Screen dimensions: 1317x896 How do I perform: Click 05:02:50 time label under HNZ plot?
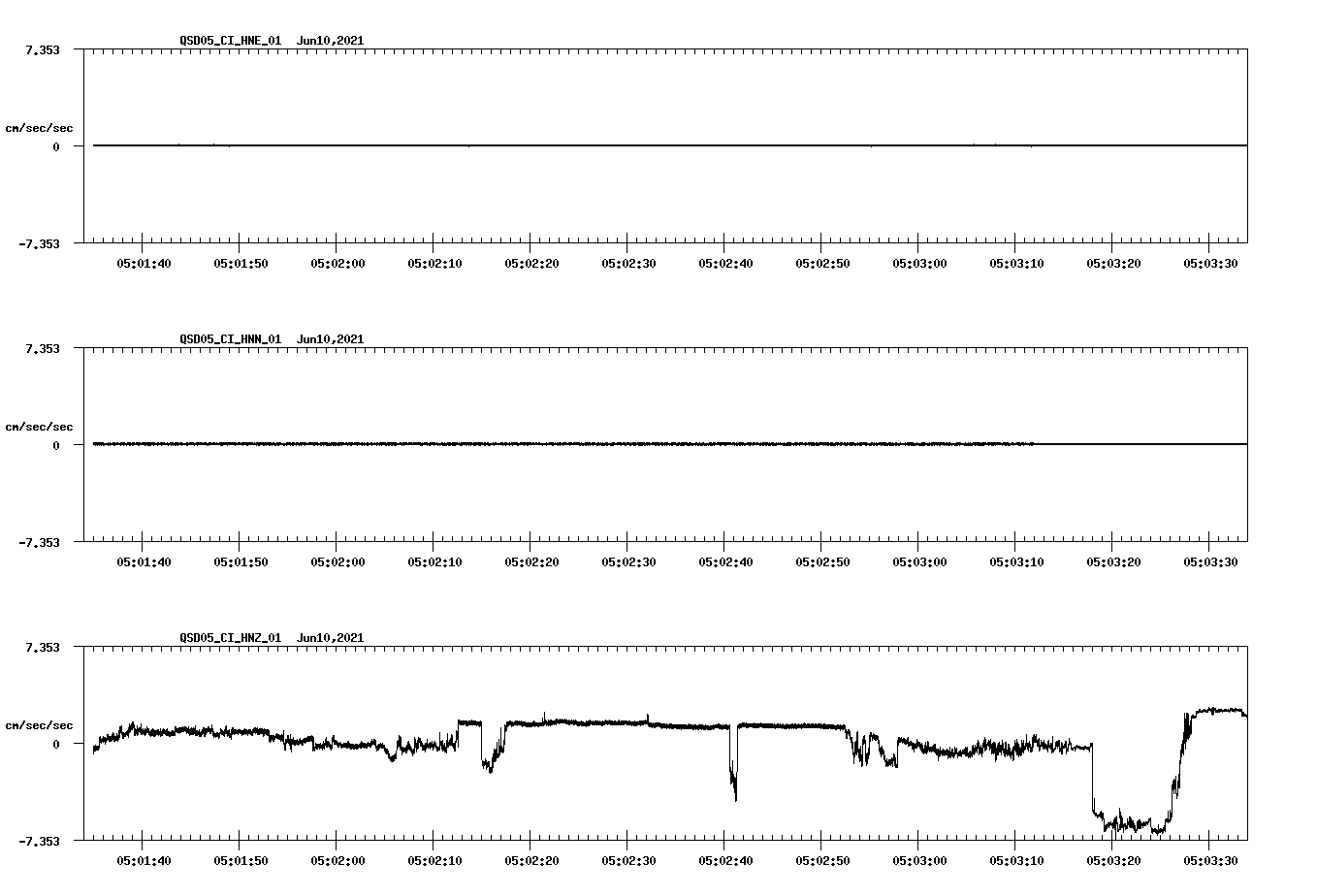tap(822, 860)
